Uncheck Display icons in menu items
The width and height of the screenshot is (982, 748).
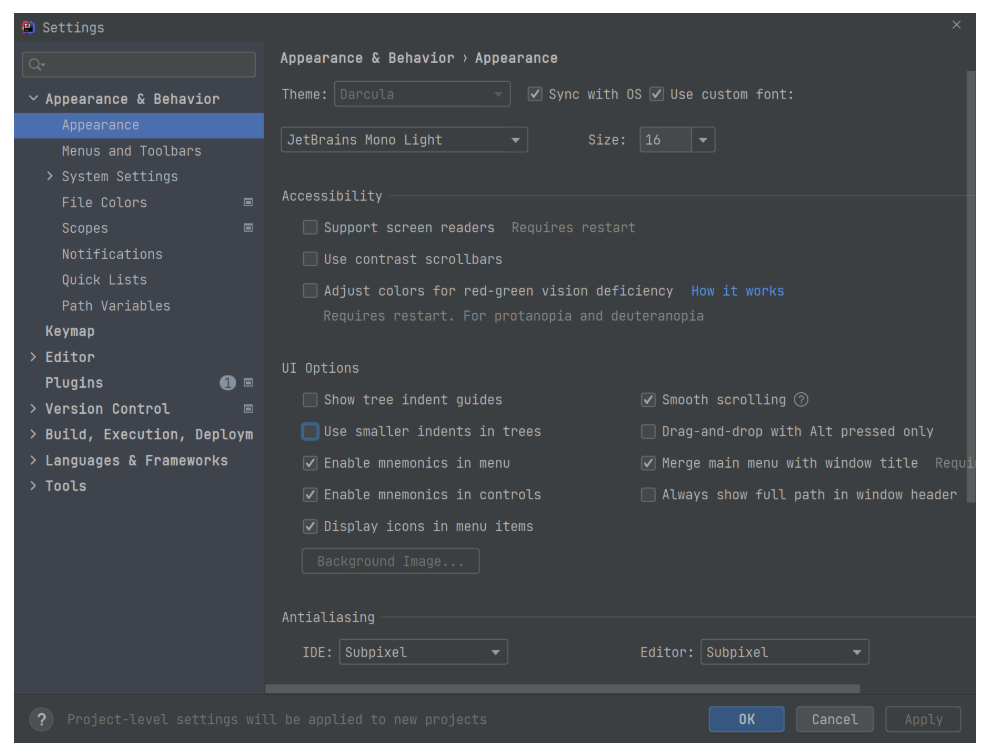point(310,526)
